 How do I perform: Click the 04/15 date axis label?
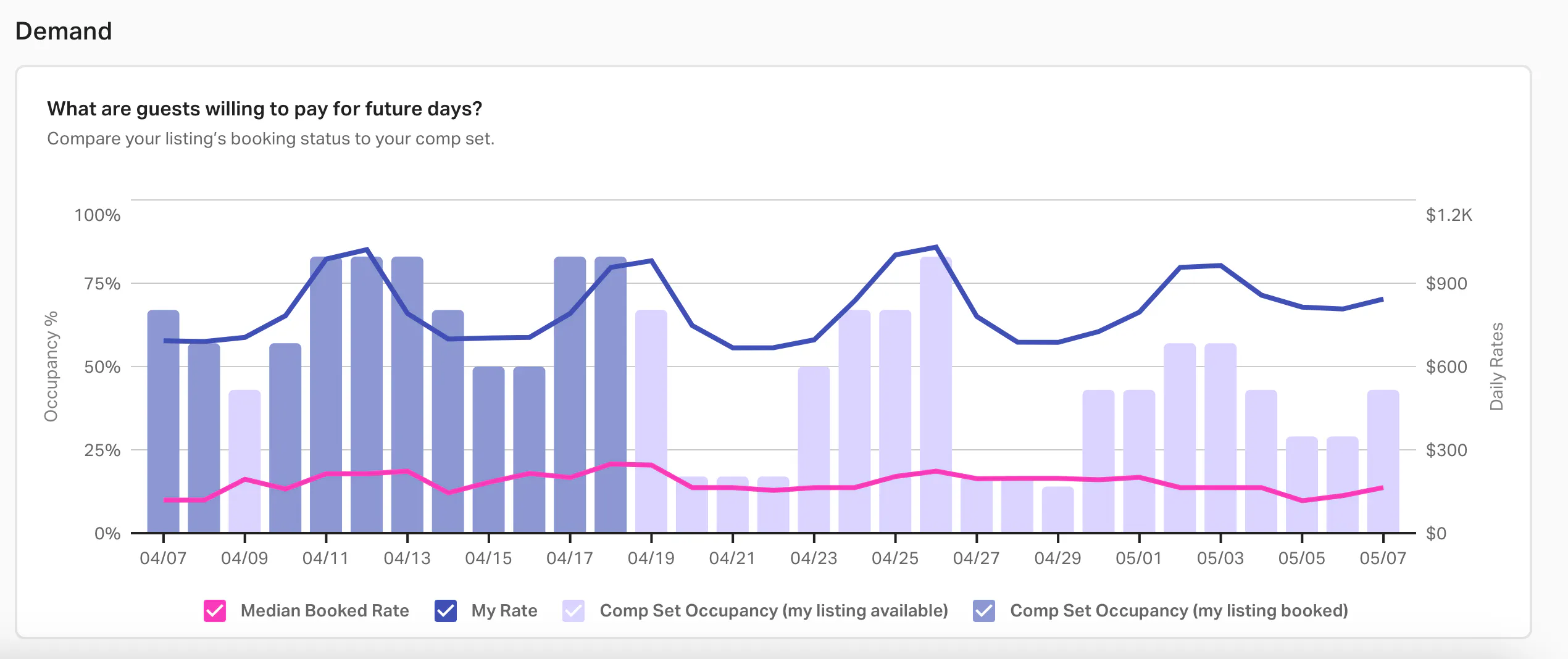[x=488, y=558]
